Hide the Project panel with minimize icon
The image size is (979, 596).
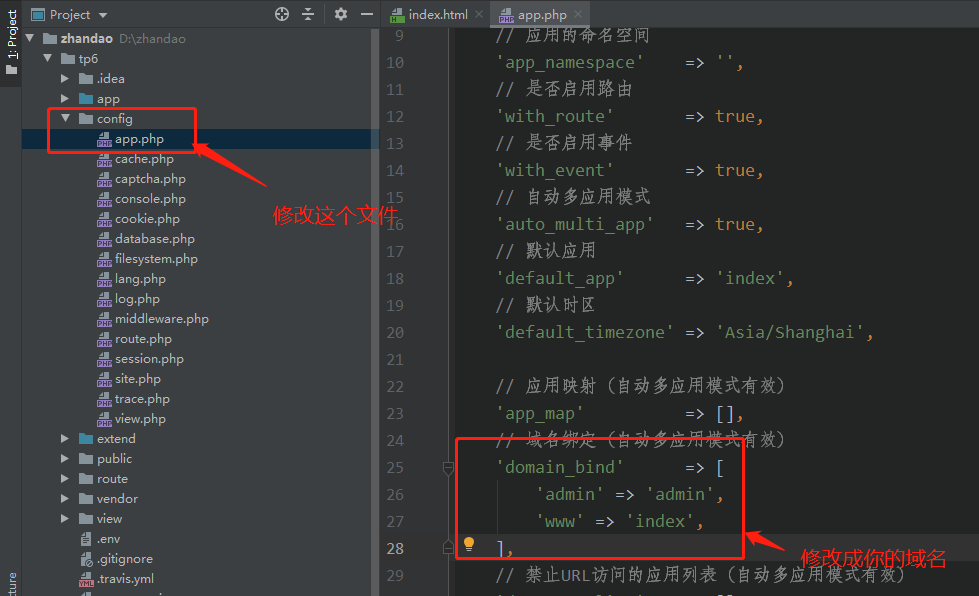(365, 14)
